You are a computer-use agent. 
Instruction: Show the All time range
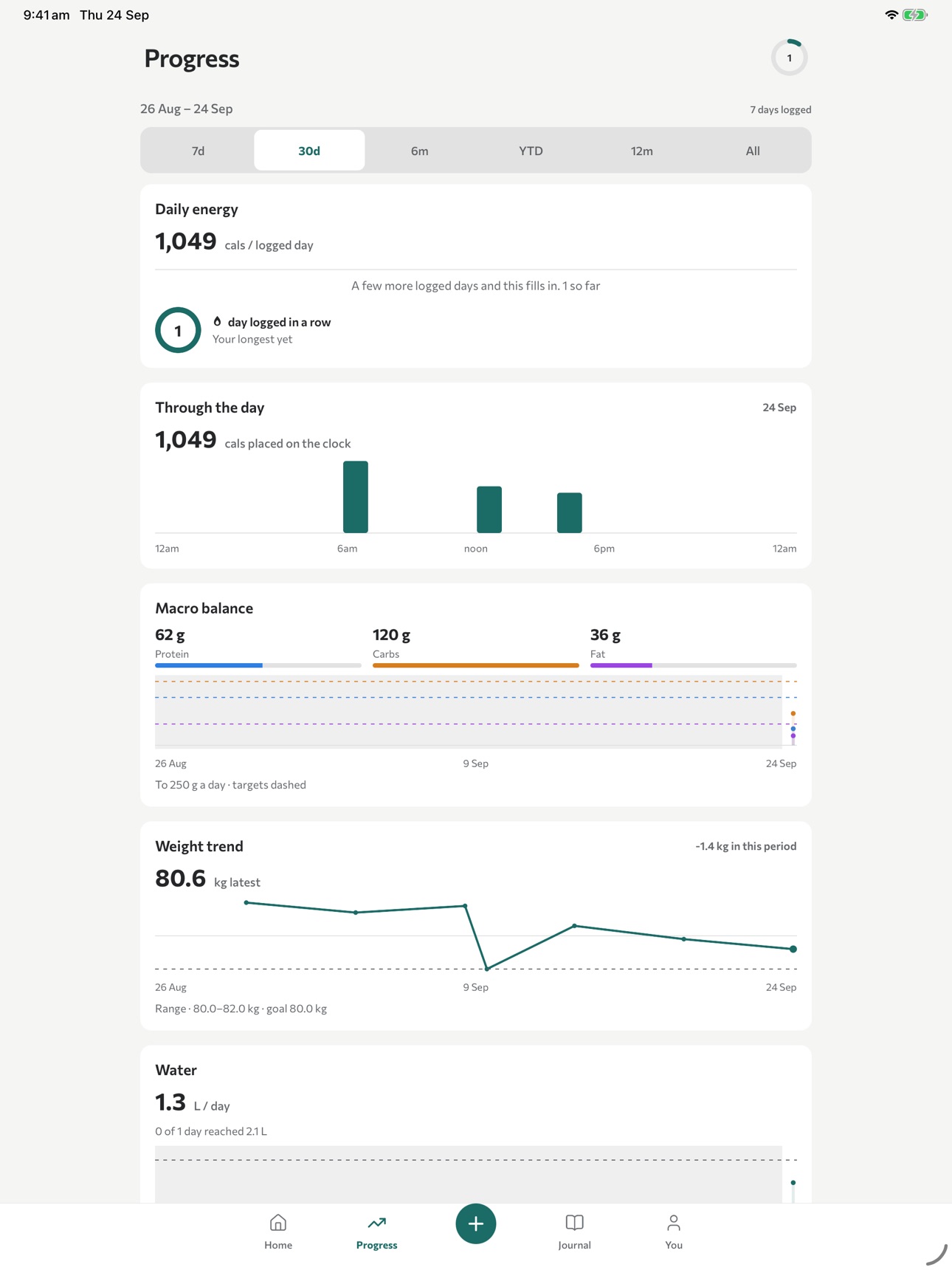point(753,151)
